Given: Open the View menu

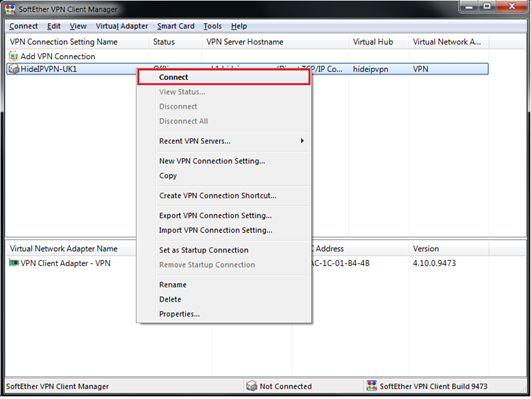Looking at the screenshot, I should (x=78, y=26).
